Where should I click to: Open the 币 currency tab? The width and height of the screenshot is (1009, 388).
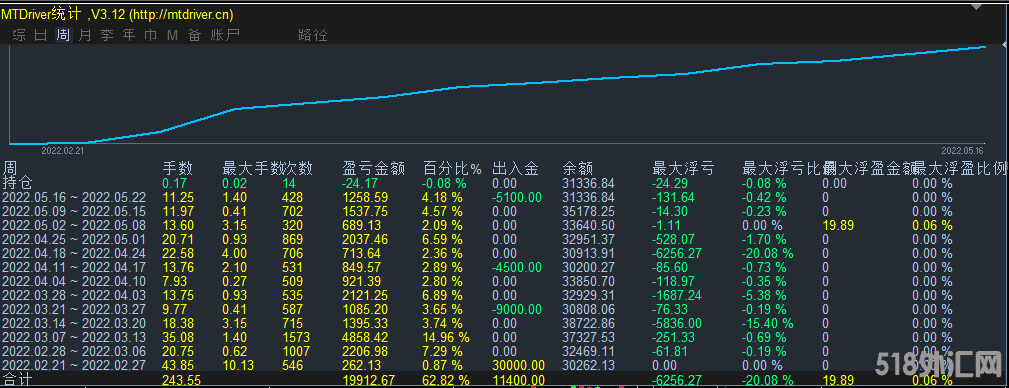coord(151,35)
